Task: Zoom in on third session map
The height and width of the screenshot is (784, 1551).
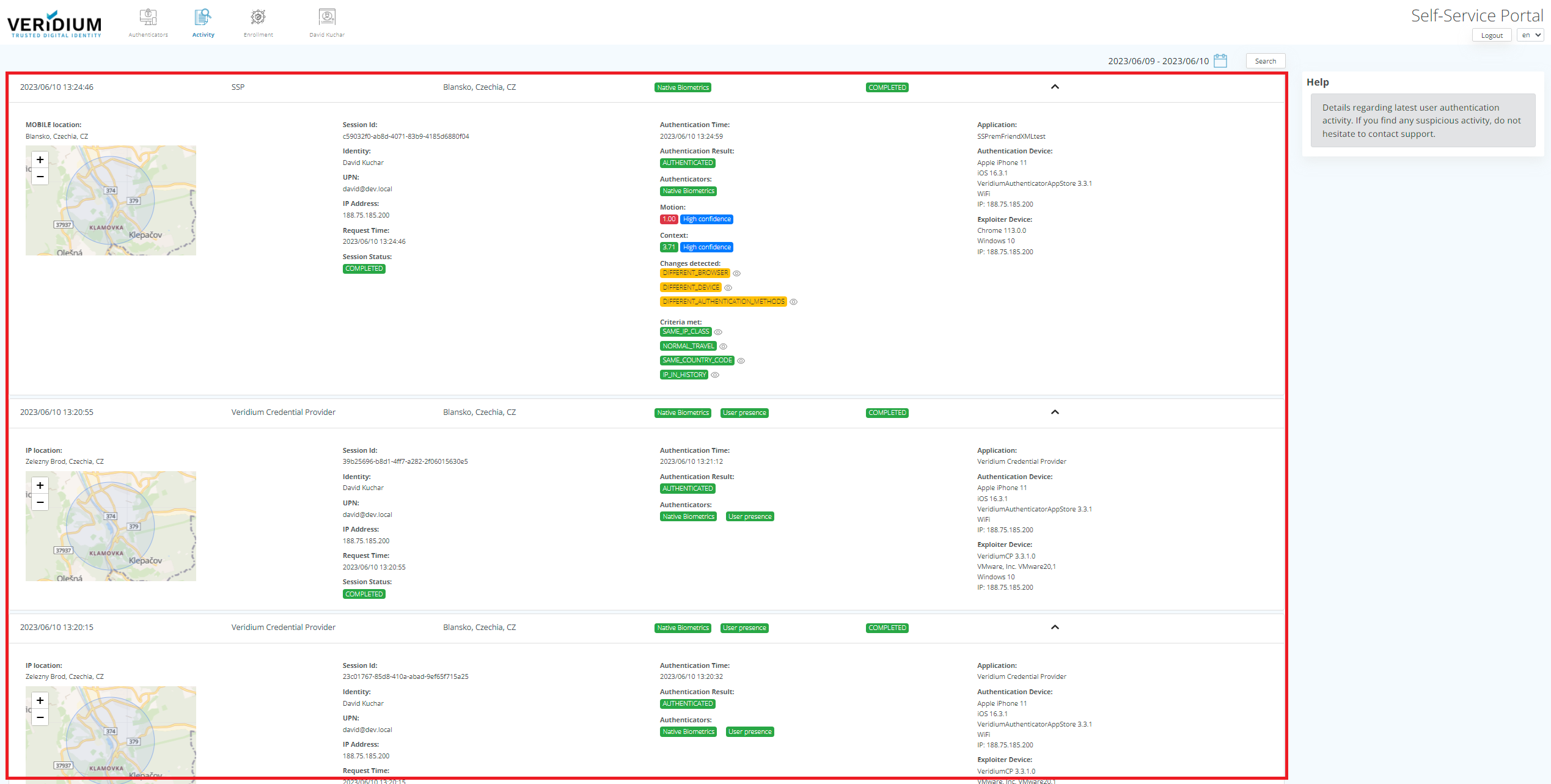Action: click(x=40, y=700)
